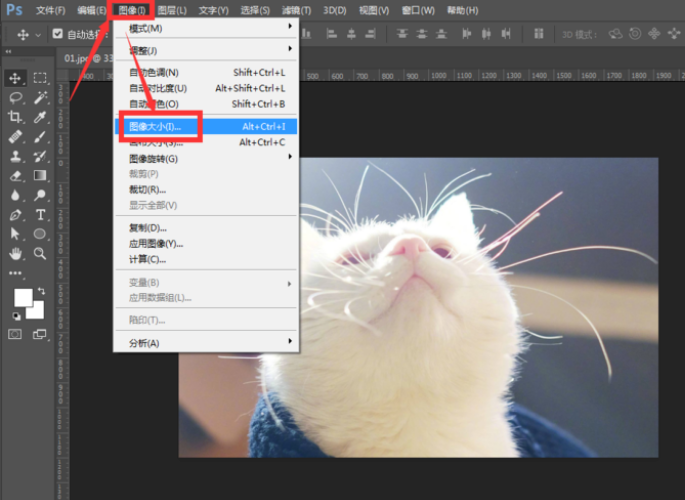The height and width of the screenshot is (500, 685).
Task: Toggle the 自动选择 checkbox
Action: (58, 34)
